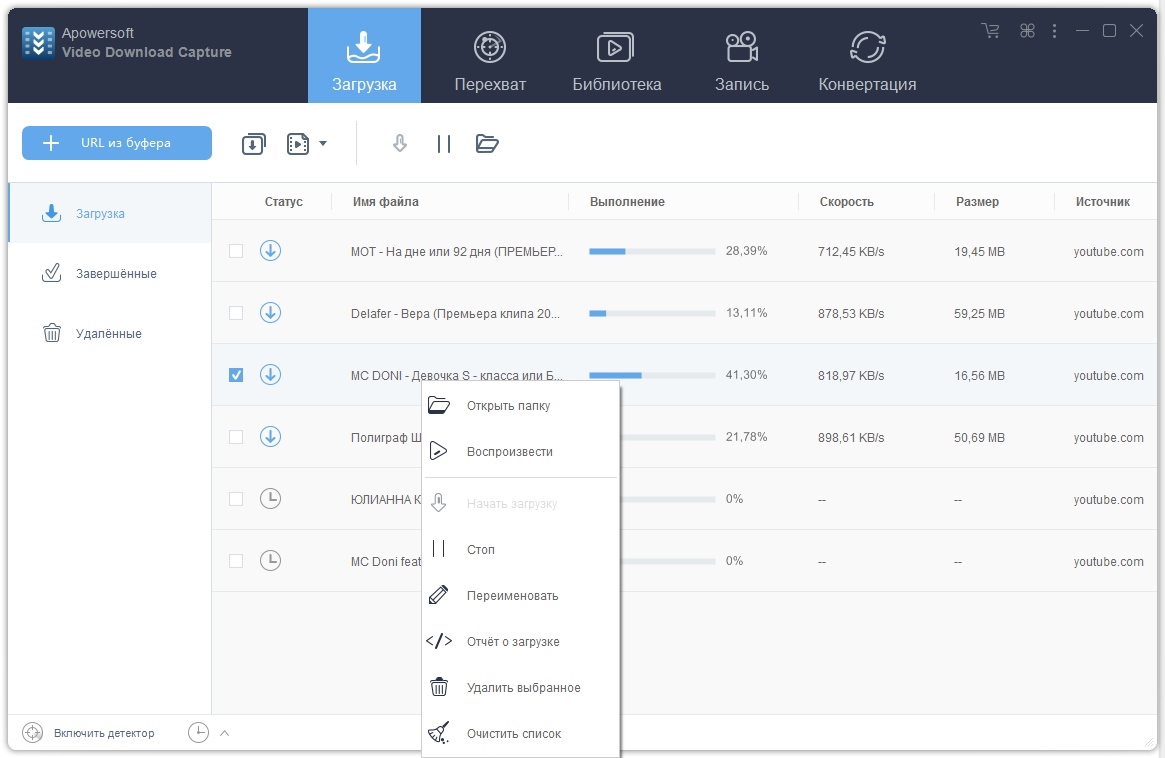Uncheck the MC DONI Девочка S-класса checkbox
1165x758 pixels.
236,375
